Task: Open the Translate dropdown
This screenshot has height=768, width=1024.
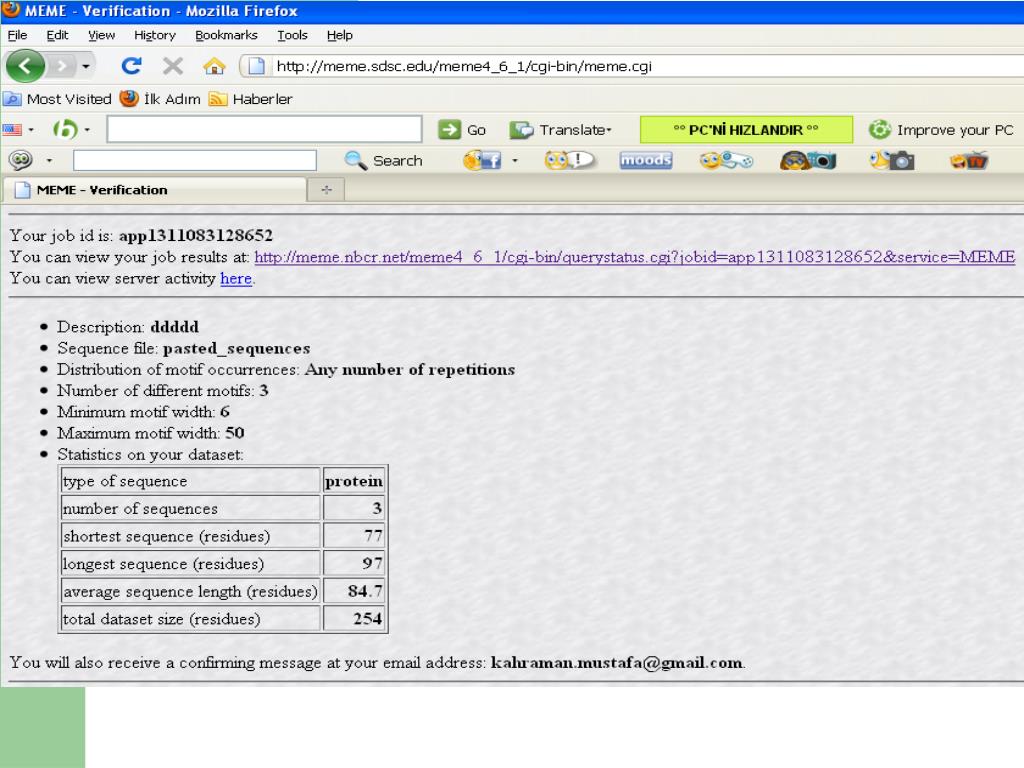Action: click(561, 130)
